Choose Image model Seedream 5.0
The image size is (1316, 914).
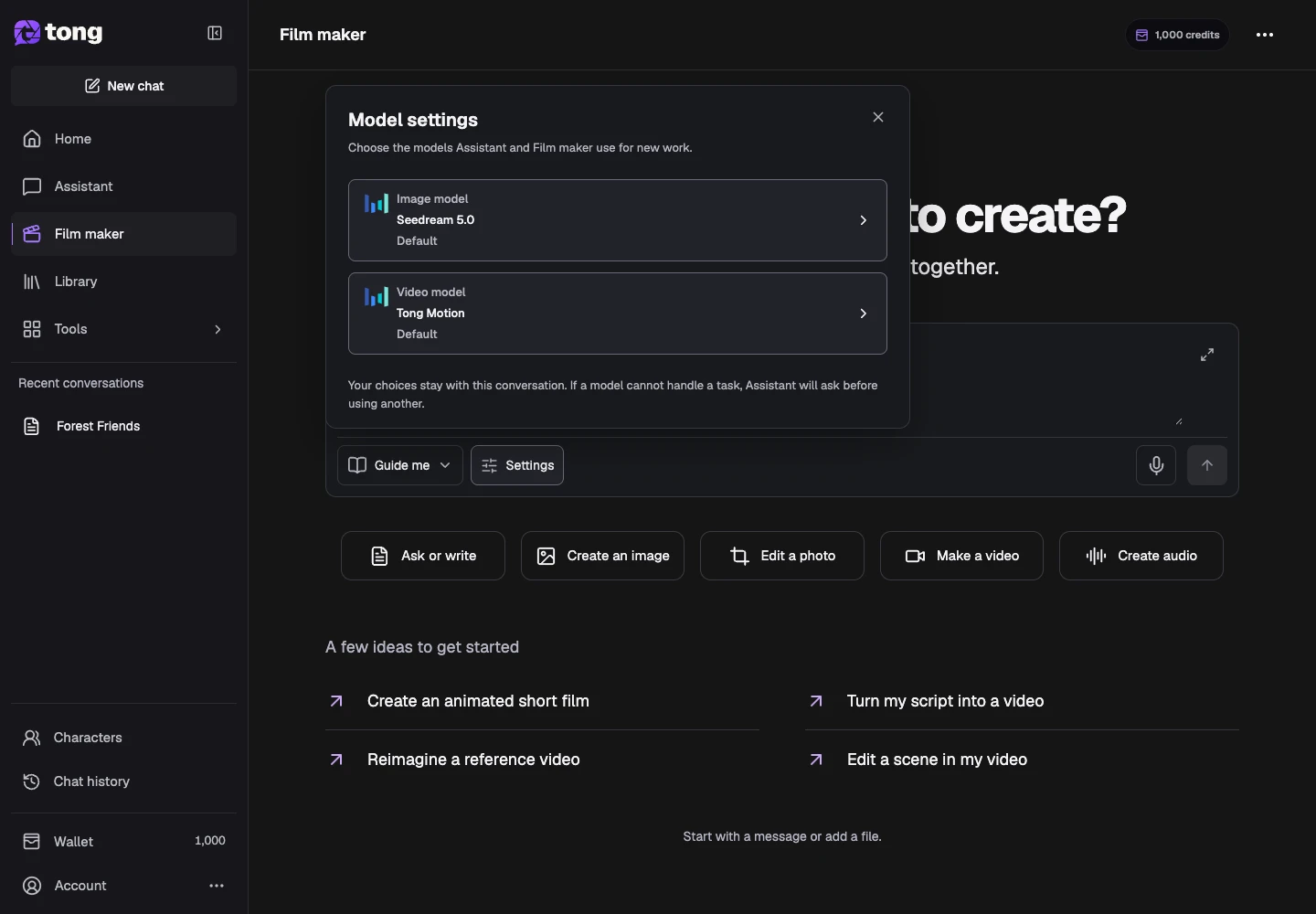click(x=618, y=220)
